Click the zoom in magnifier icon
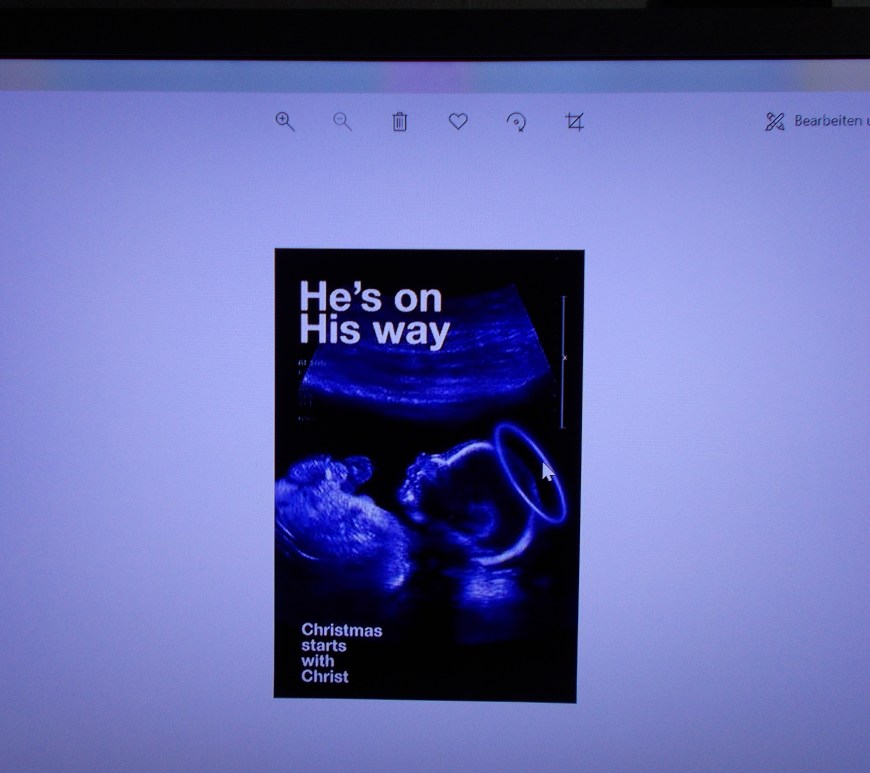870x773 pixels. [x=285, y=122]
